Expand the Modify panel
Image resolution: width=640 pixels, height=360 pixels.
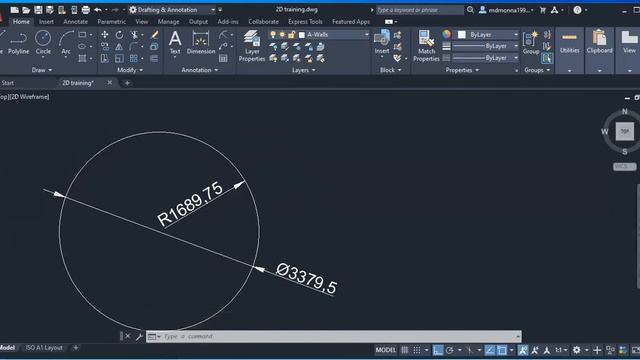coord(130,70)
